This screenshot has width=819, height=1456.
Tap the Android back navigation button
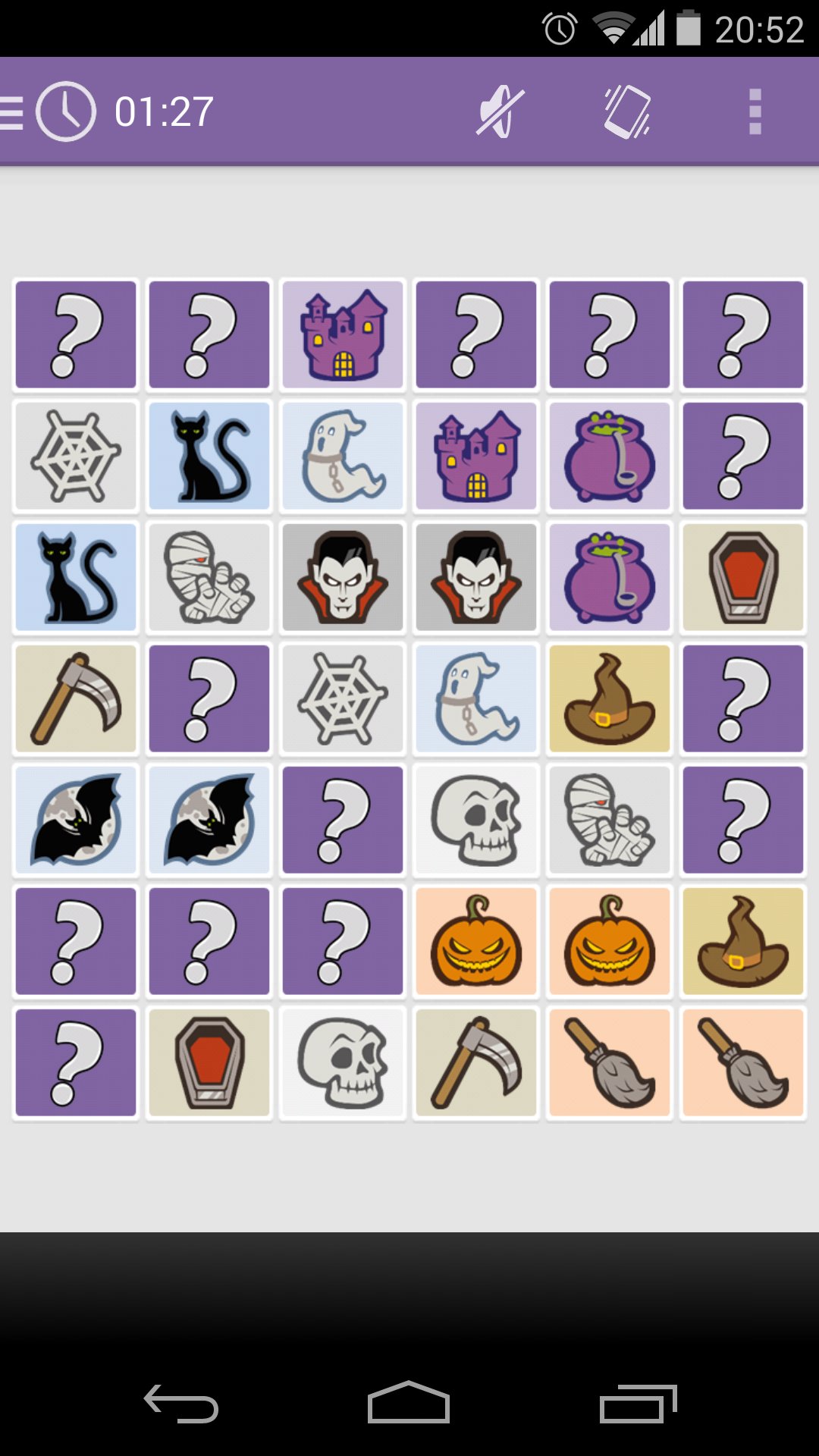point(181,1404)
